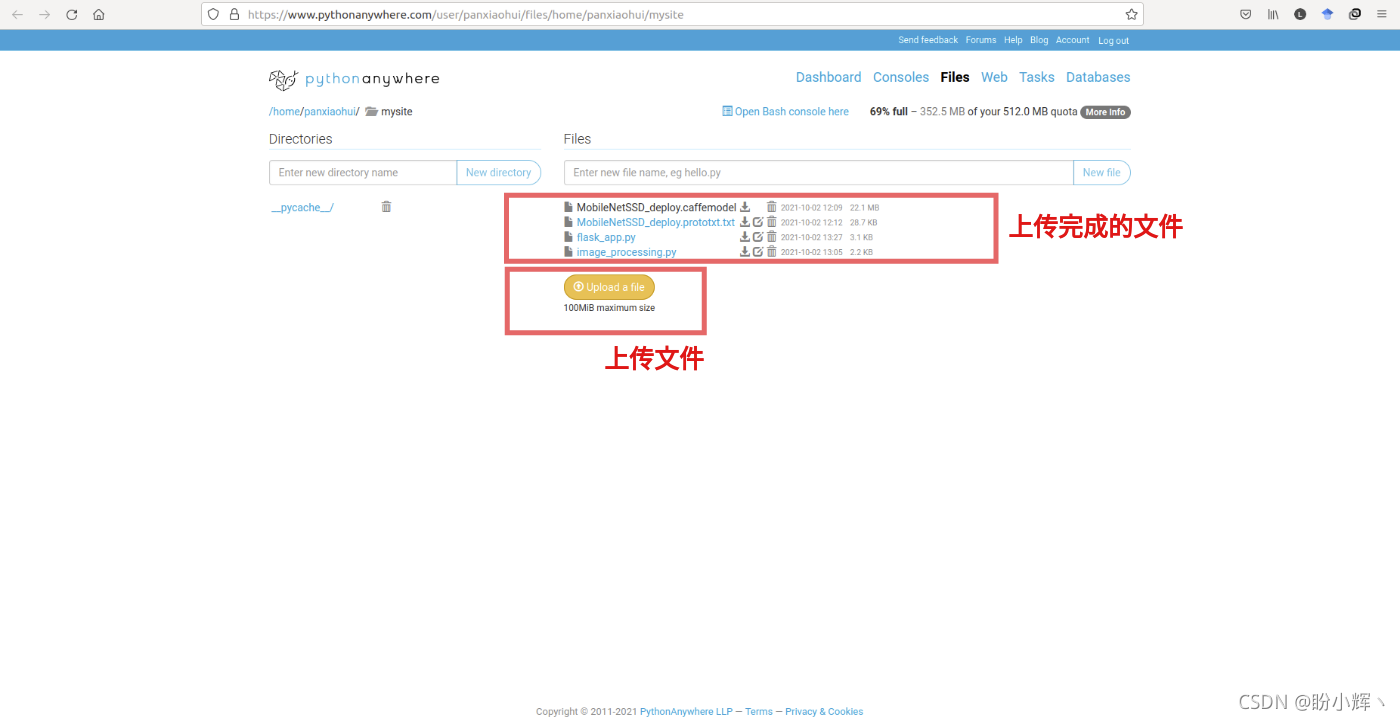Download image_processing.py file
The width and height of the screenshot is (1400, 720).
(x=745, y=252)
